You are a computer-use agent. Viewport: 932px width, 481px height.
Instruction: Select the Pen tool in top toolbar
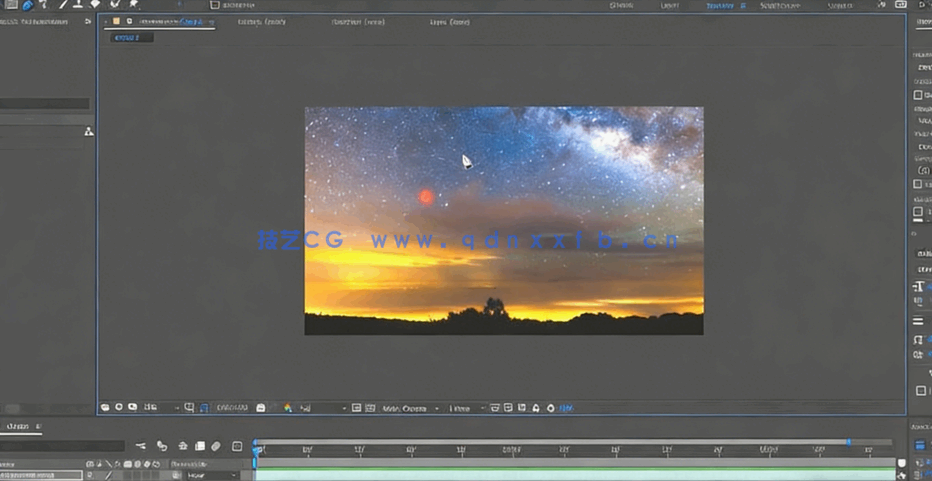(x=63, y=4)
